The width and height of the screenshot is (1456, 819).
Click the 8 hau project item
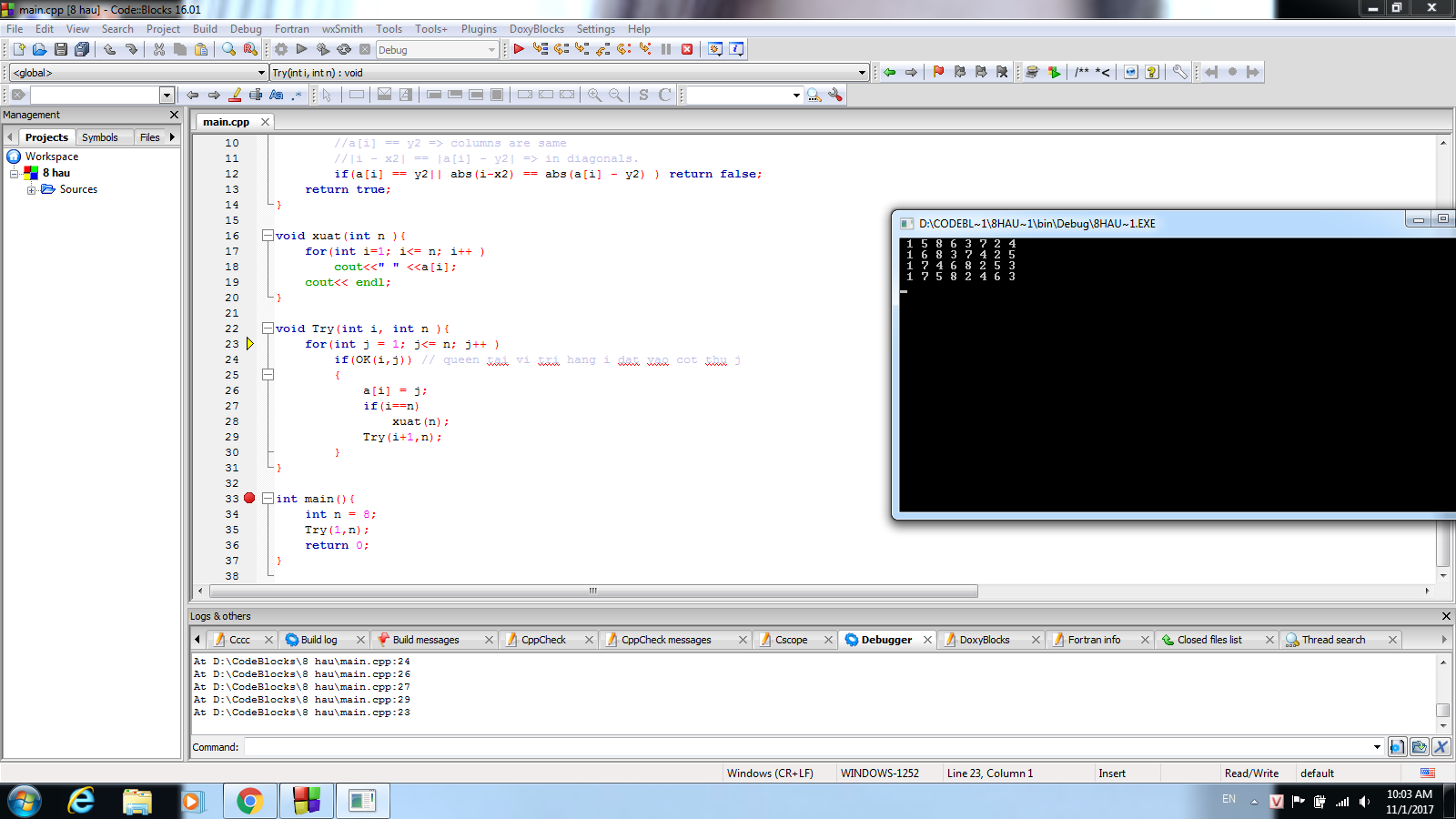(x=56, y=173)
